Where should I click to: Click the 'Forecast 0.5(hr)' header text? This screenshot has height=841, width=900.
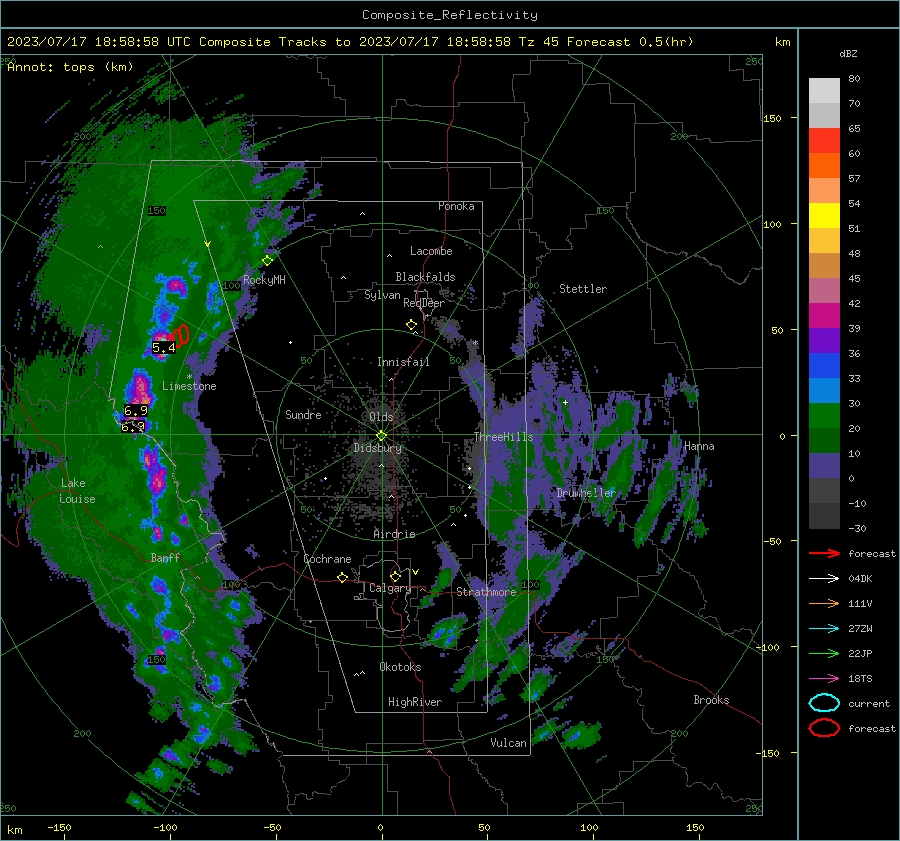630,42
